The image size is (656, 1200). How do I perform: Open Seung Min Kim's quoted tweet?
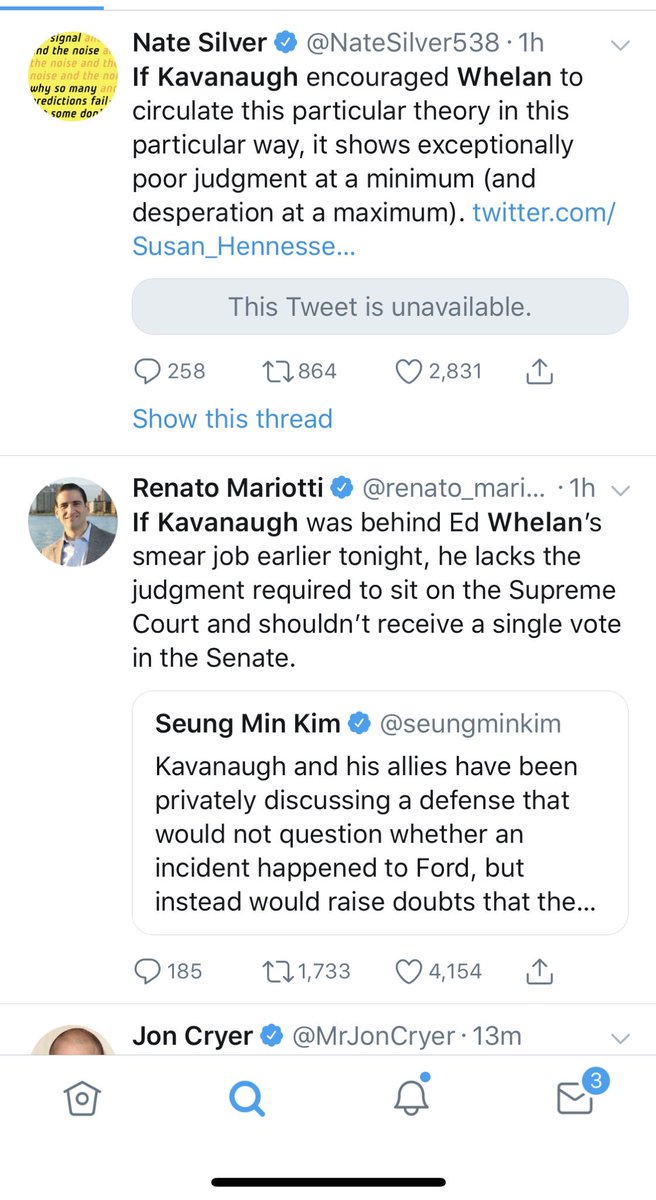pos(380,812)
